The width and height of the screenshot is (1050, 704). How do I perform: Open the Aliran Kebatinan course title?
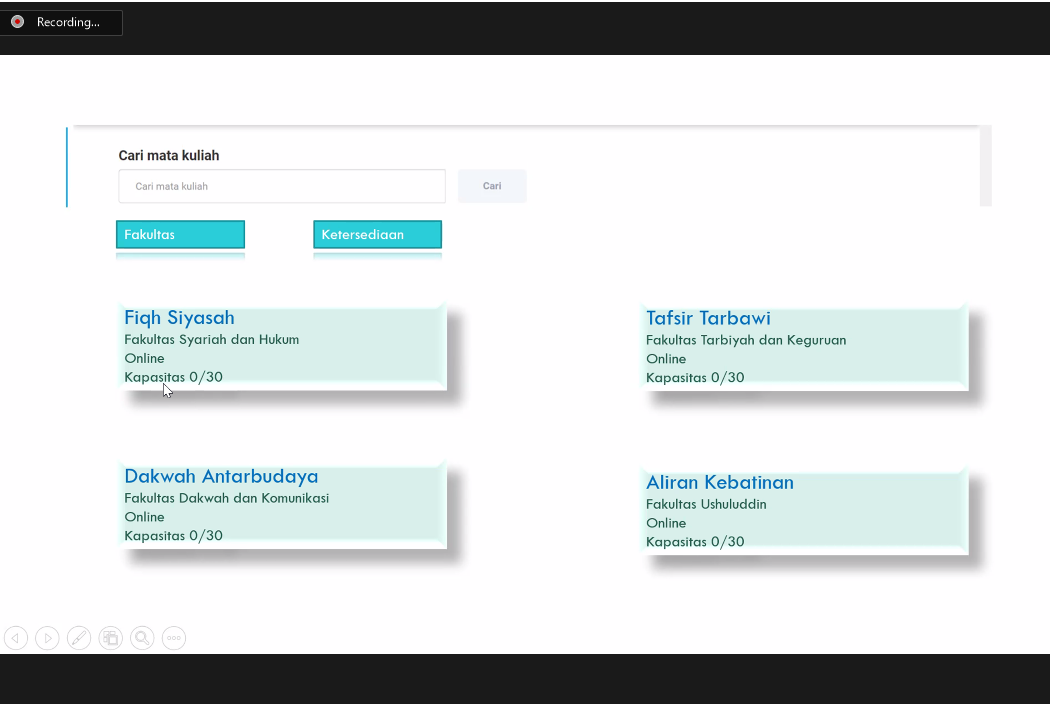(720, 483)
